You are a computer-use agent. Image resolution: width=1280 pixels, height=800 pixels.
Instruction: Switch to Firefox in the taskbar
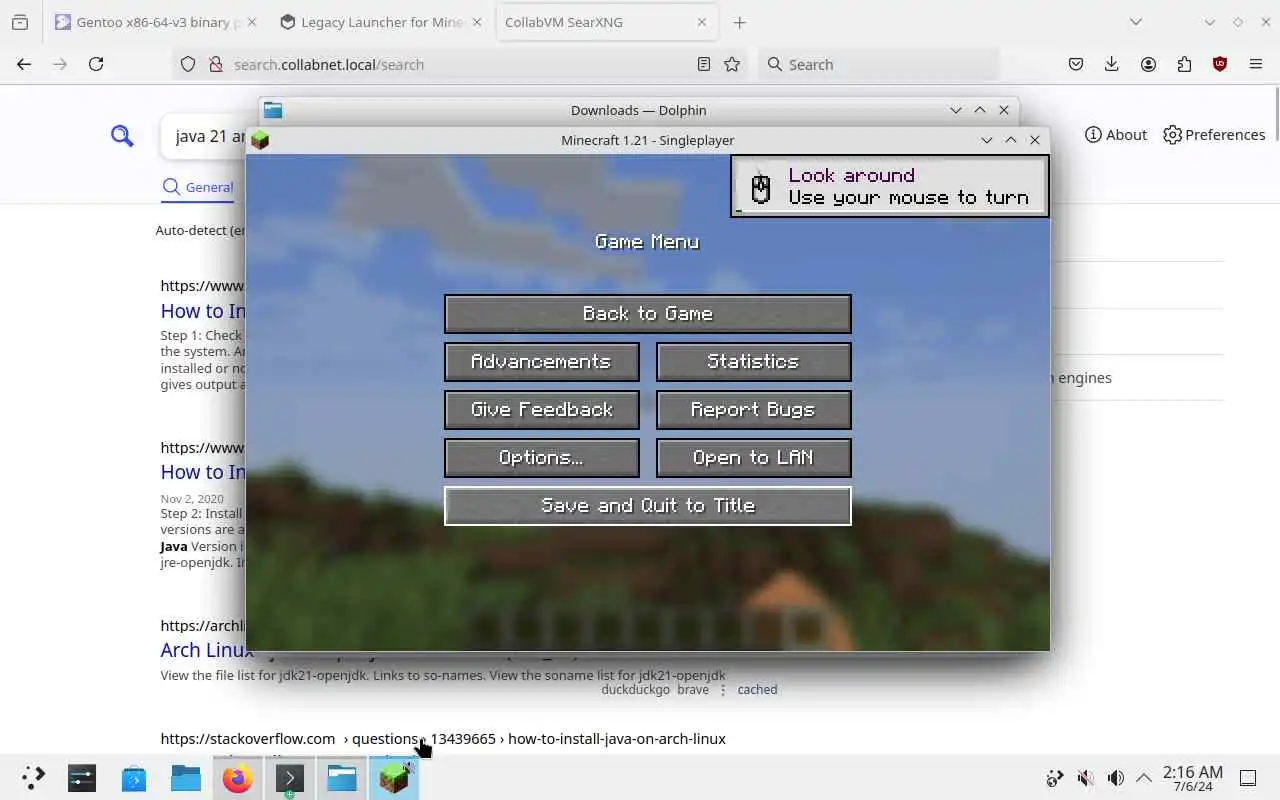tap(238, 777)
